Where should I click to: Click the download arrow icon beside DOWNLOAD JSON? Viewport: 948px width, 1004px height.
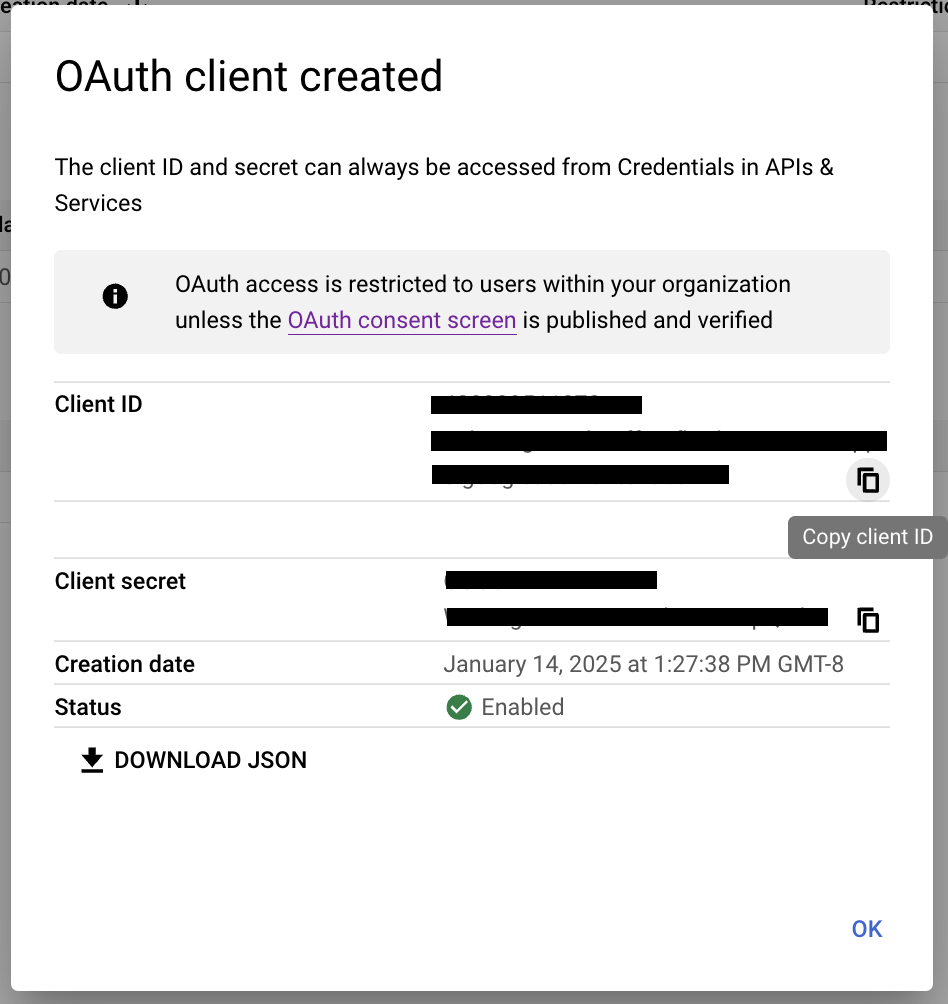pos(92,761)
